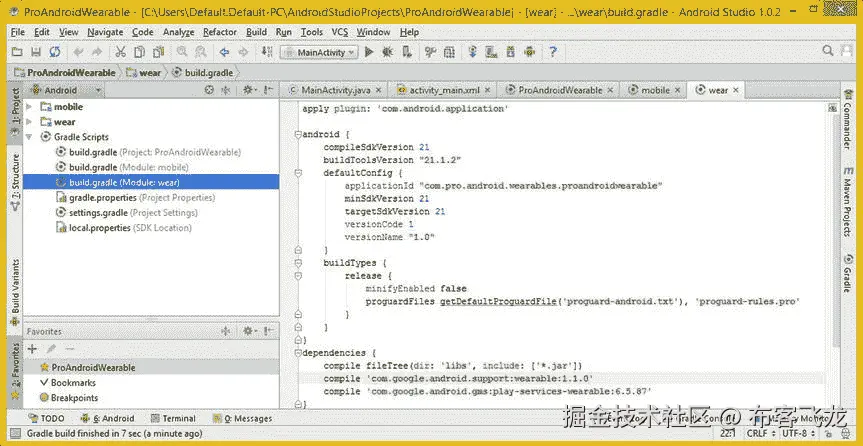This screenshot has width=863, height=446.
Task: Close the wear editor tab
Action: [735, 90]
